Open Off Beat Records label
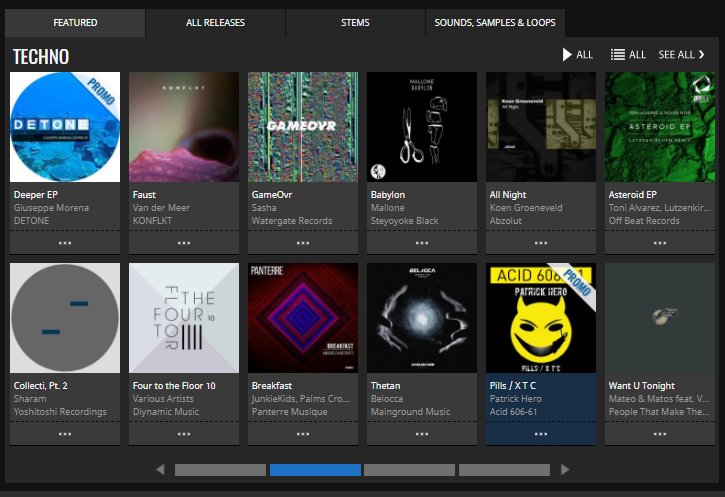The height and width of the screenshot is (497, 725). click(644, 221)
